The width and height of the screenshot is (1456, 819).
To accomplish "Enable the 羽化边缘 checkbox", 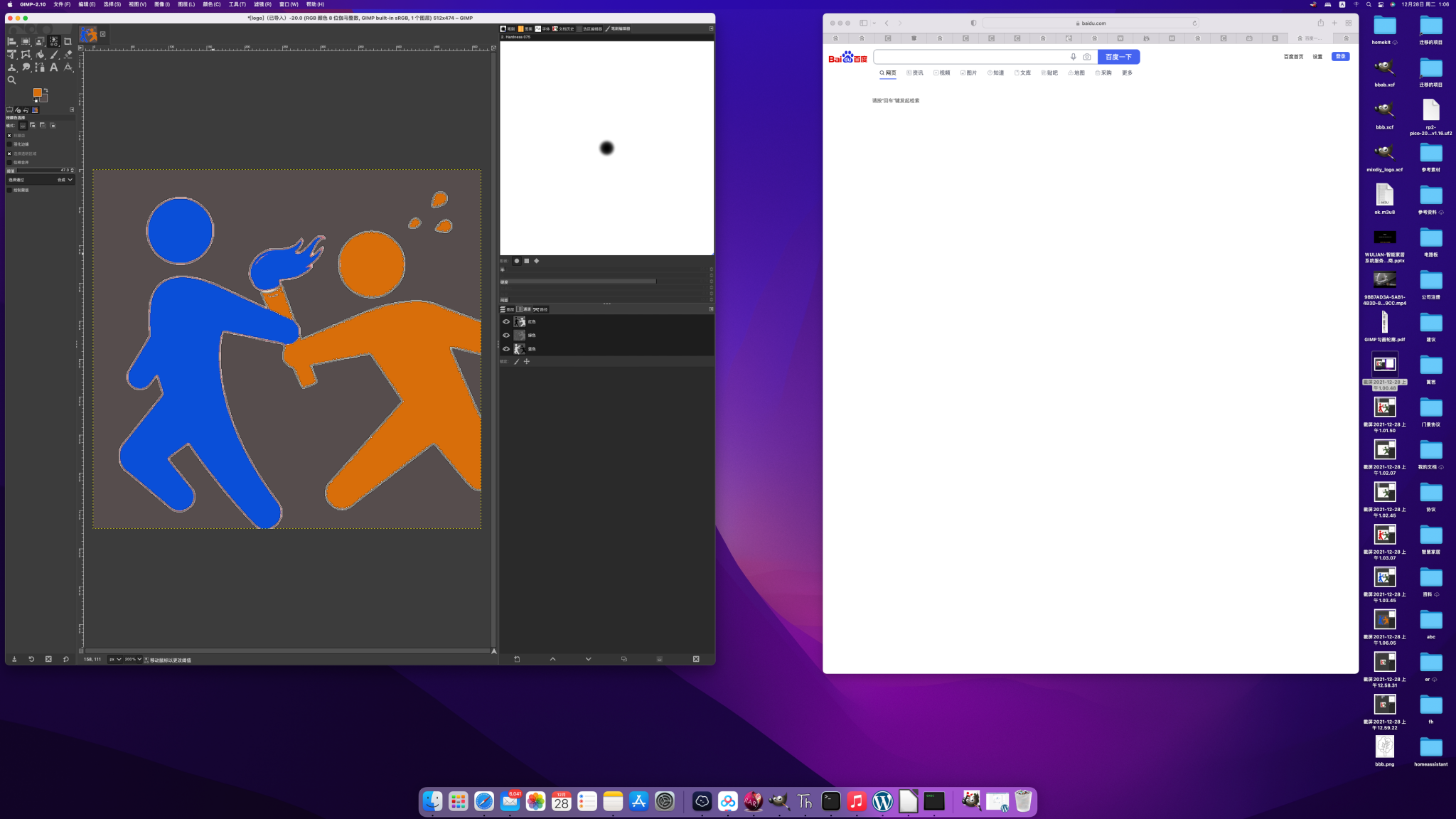I will tap(10, 144).
